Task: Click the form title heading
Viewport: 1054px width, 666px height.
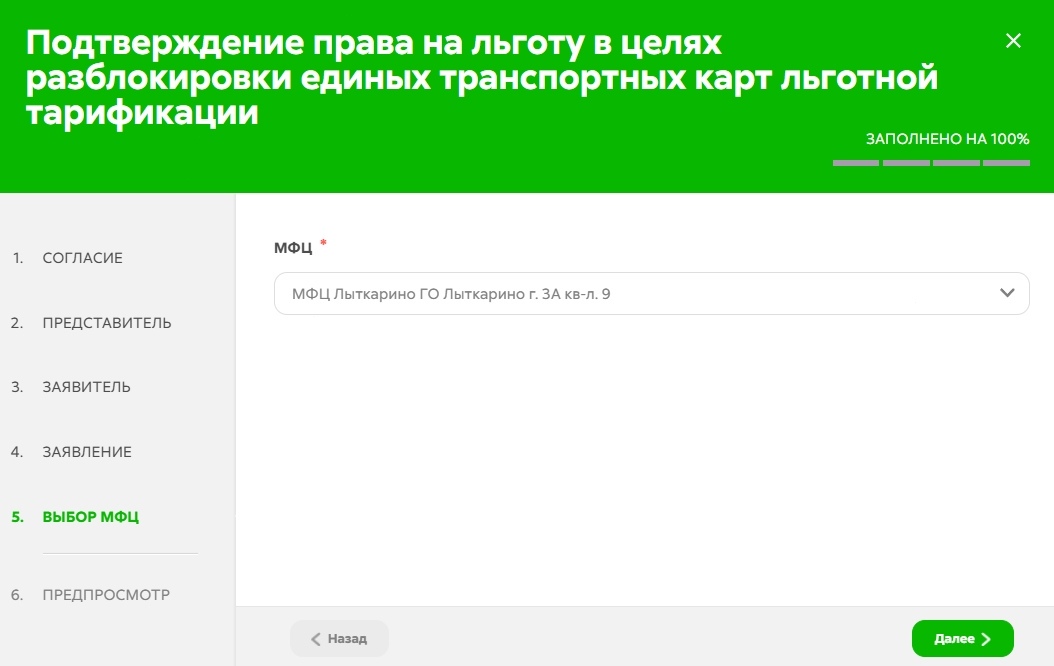Action: point(480,78)
